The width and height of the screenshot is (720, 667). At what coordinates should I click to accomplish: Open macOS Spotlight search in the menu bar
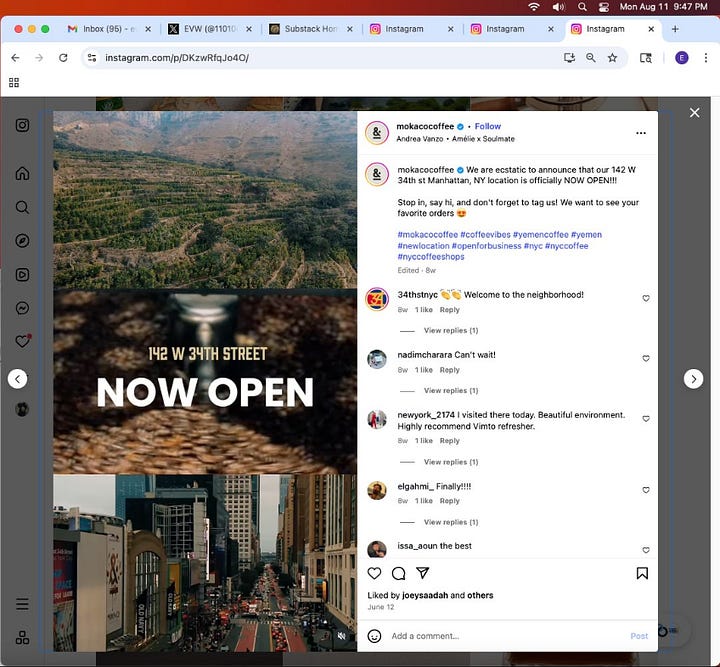[x=582, y=7]
